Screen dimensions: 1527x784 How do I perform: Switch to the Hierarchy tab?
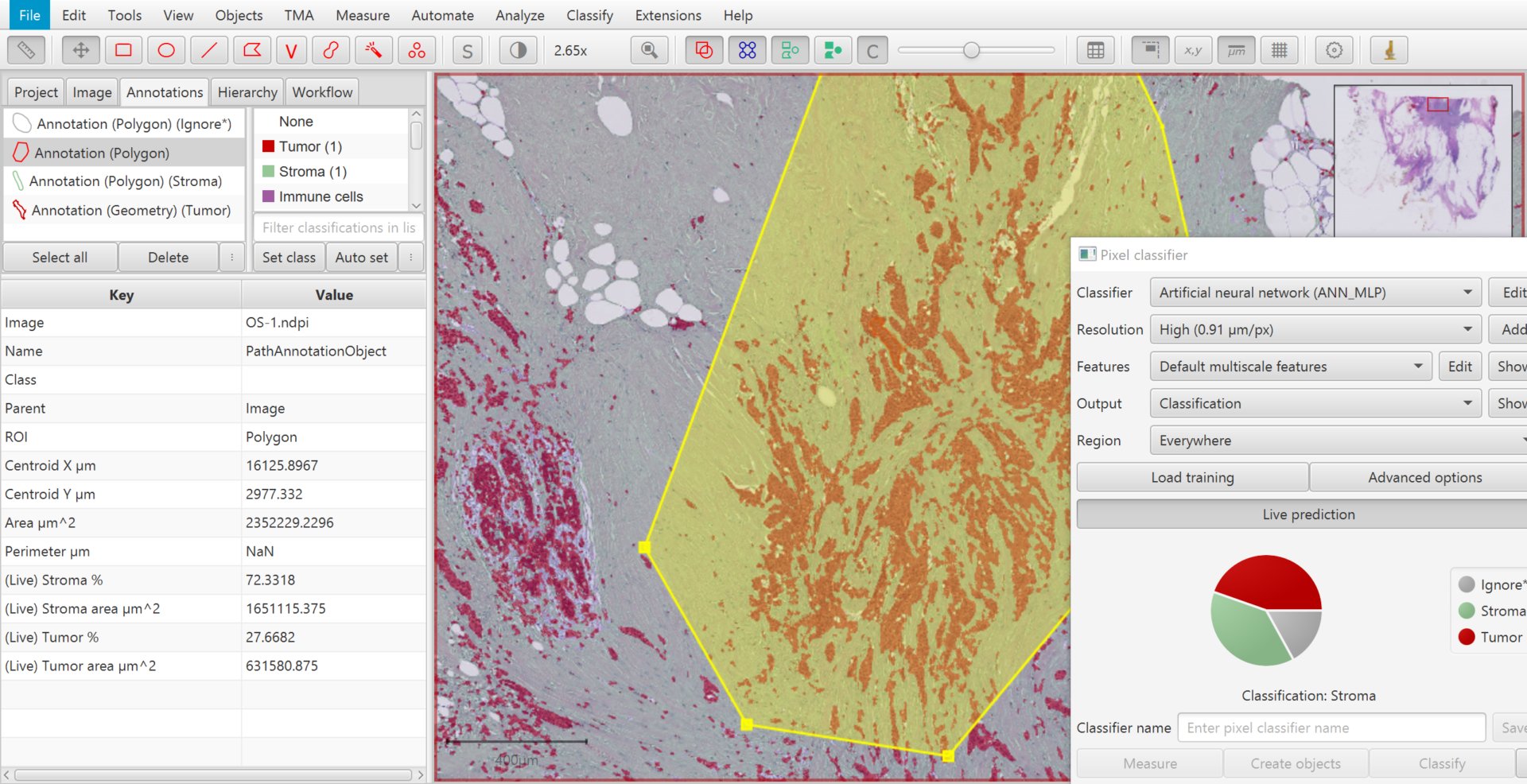(x=247, y=92)
